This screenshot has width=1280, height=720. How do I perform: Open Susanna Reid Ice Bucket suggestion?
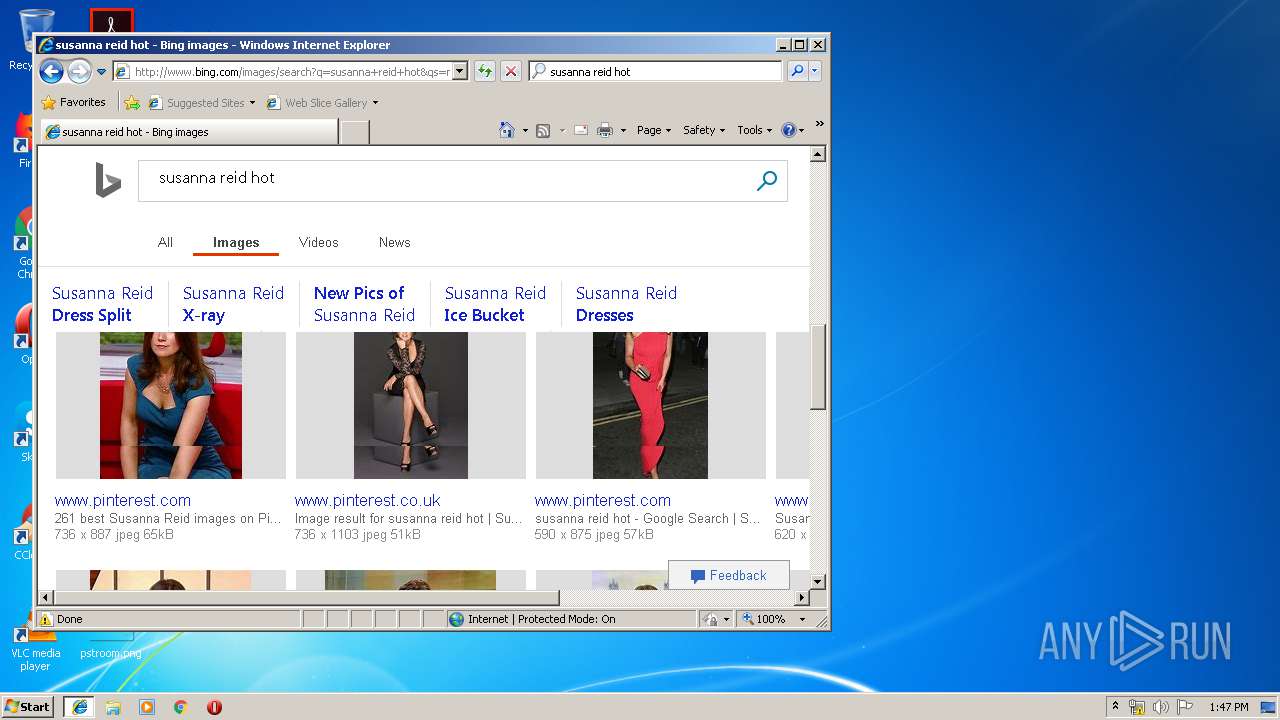[x=495, y=304]
